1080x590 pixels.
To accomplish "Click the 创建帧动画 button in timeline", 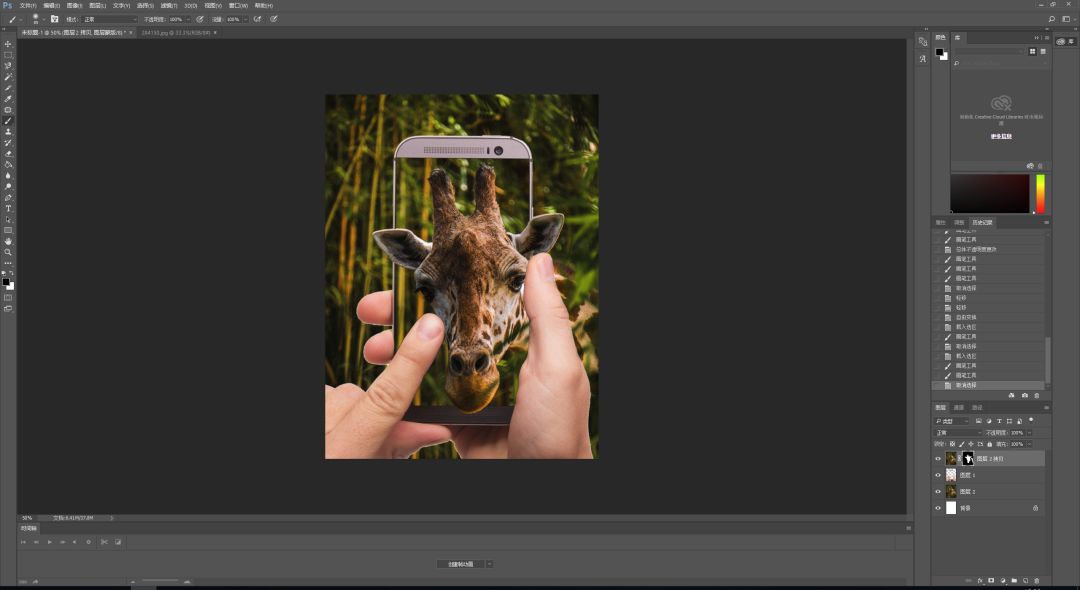I will coord(460,564).
